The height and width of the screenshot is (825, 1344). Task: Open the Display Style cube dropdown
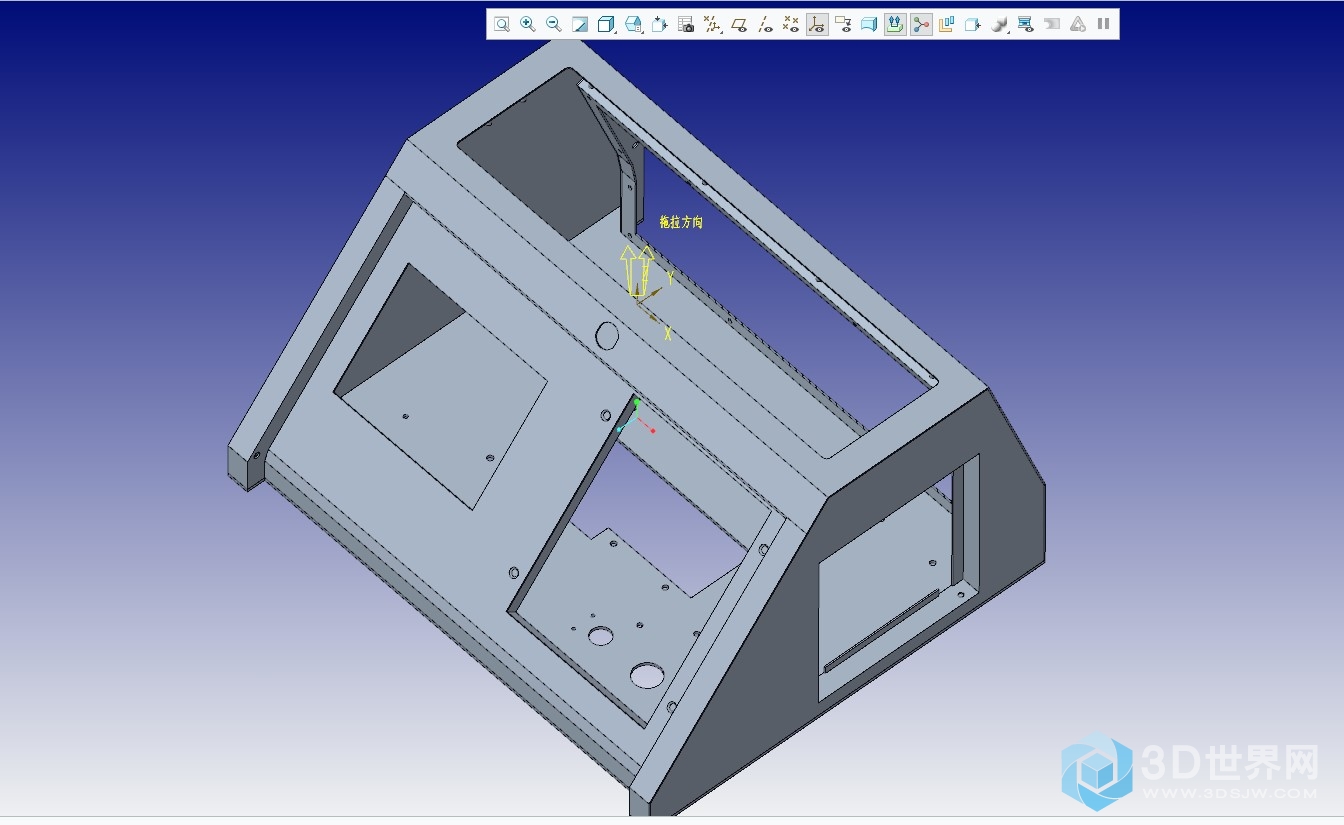click(x=607, y=24)
